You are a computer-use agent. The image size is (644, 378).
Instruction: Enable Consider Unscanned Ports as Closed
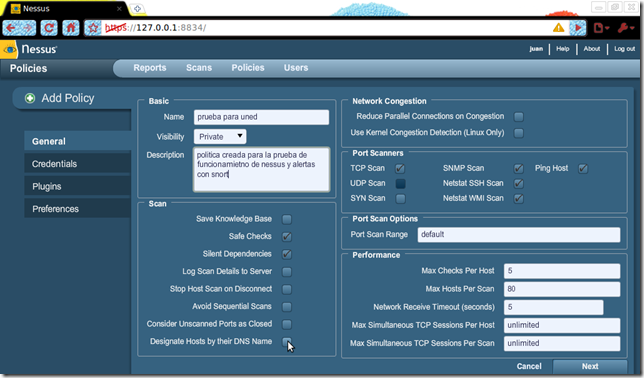[287, 325]
